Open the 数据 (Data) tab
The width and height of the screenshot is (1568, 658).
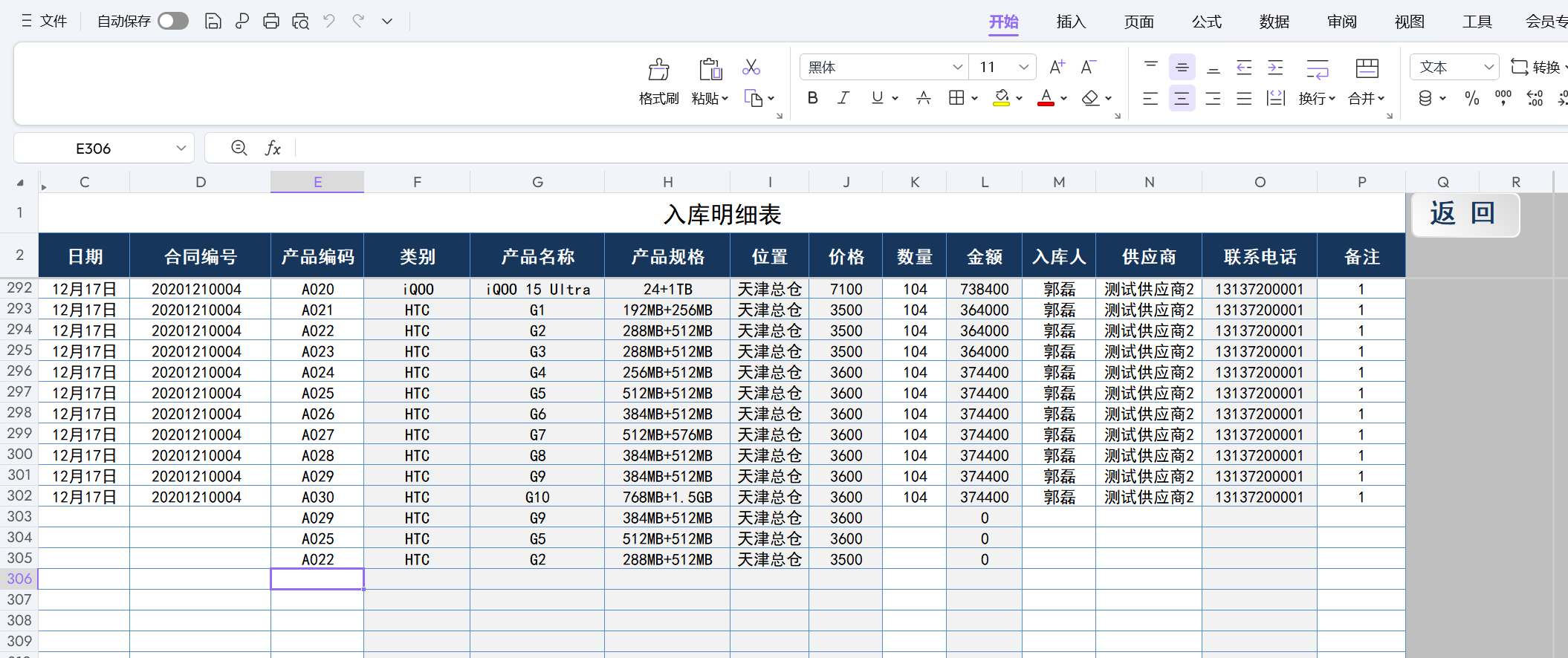click(x=1274, y=22)
